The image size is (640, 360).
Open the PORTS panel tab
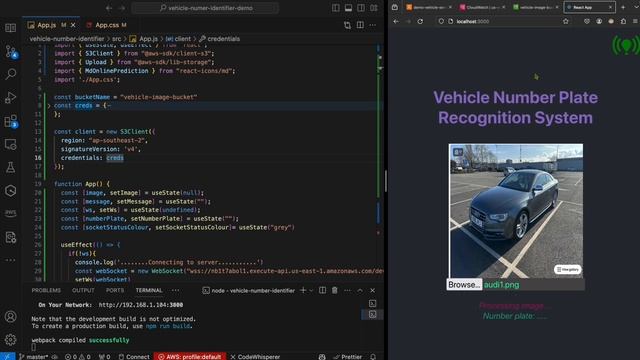115,290
